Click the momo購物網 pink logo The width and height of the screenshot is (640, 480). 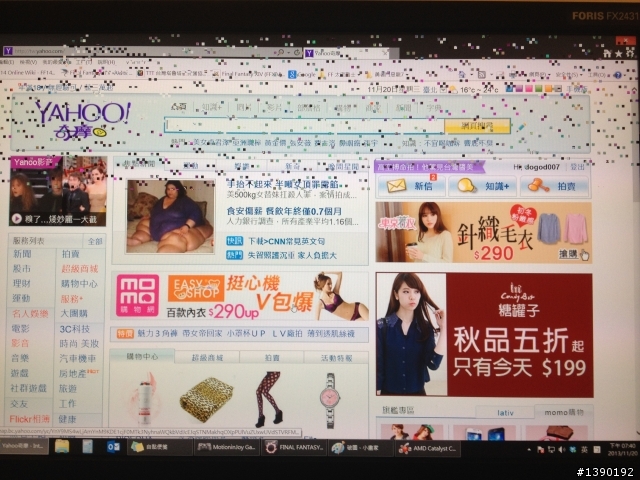pos(137,295)
